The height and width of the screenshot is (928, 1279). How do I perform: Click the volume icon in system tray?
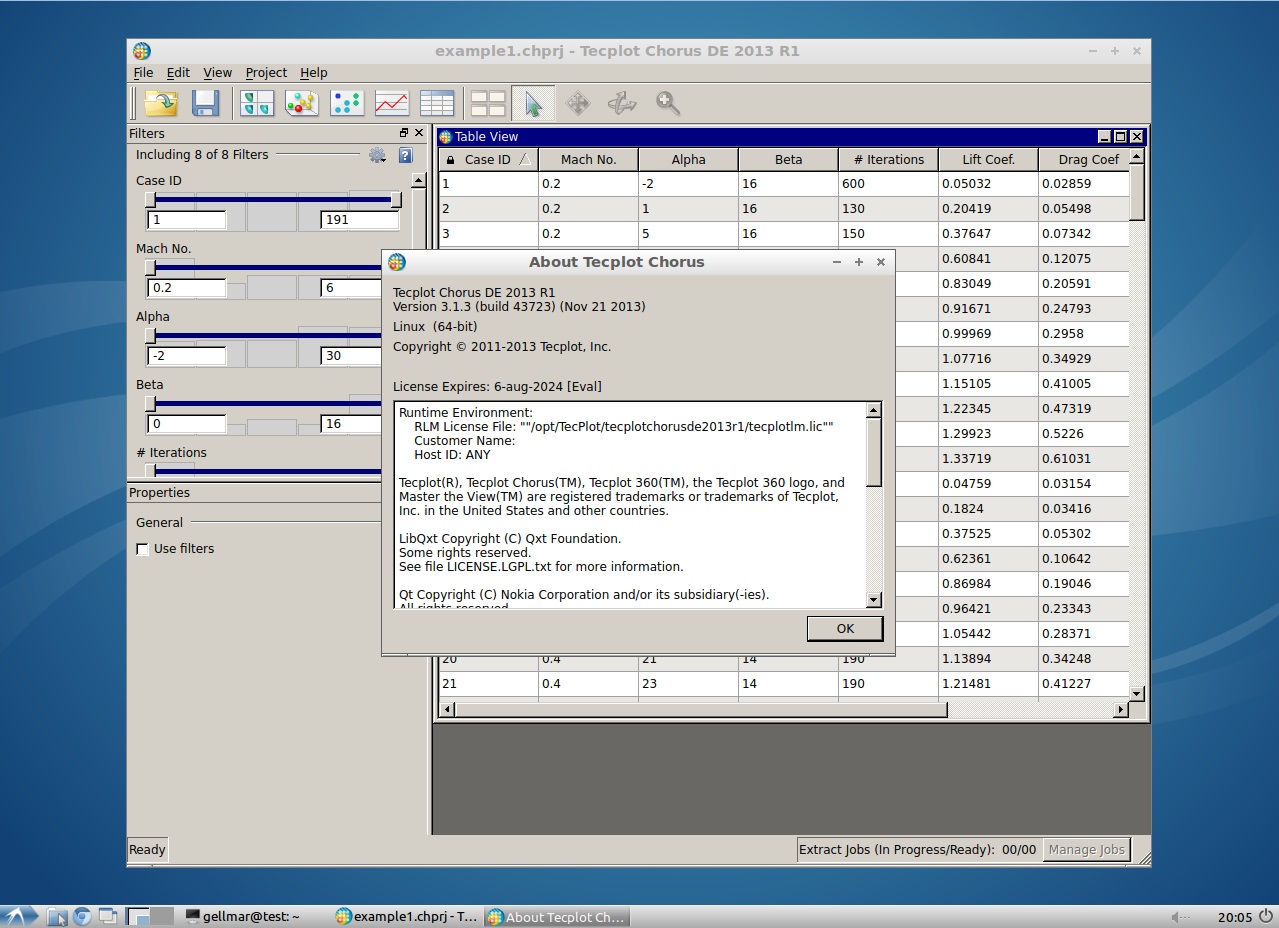coord(1181,917)
